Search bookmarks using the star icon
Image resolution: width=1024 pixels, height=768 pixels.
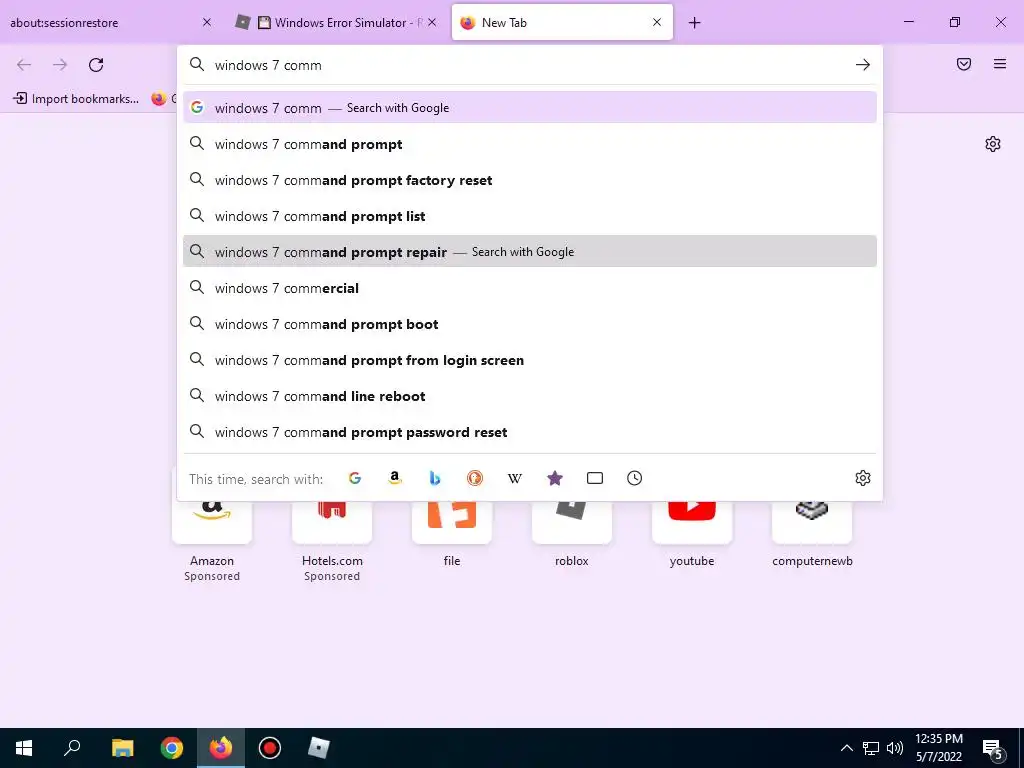554,478
